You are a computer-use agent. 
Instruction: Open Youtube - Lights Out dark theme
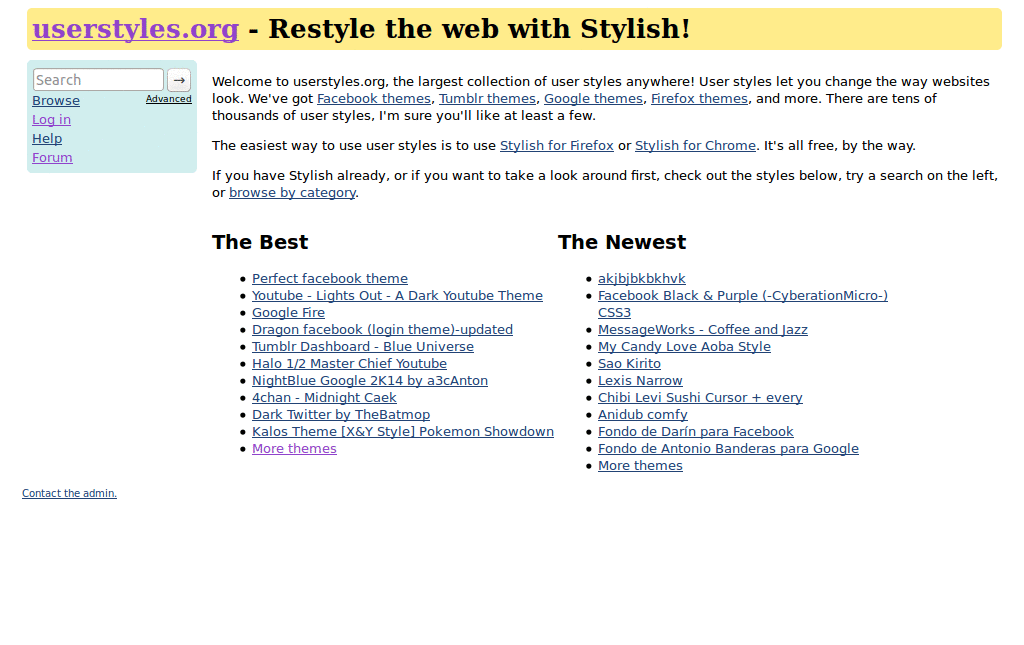[397, 296]
